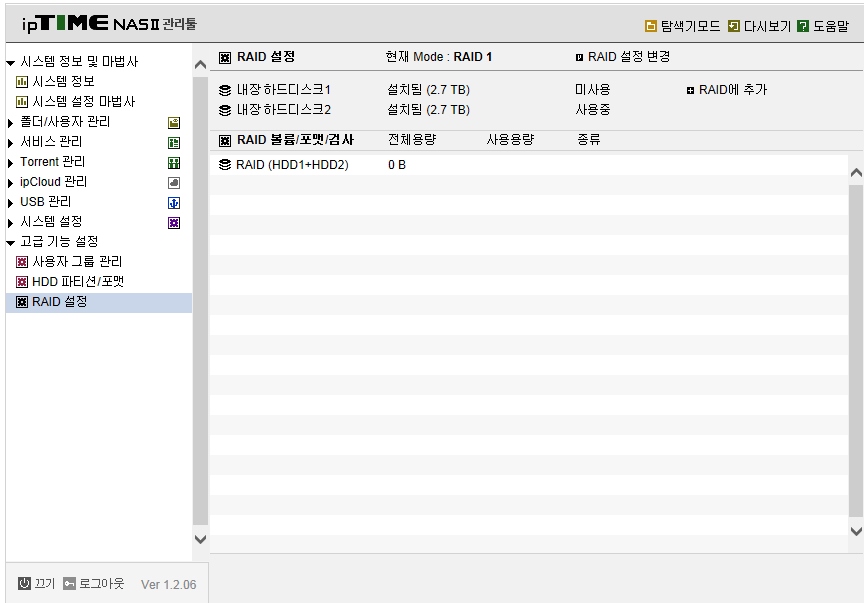
Task: Click the volume list scroll up arrow
Action: [x=856, y=173]
